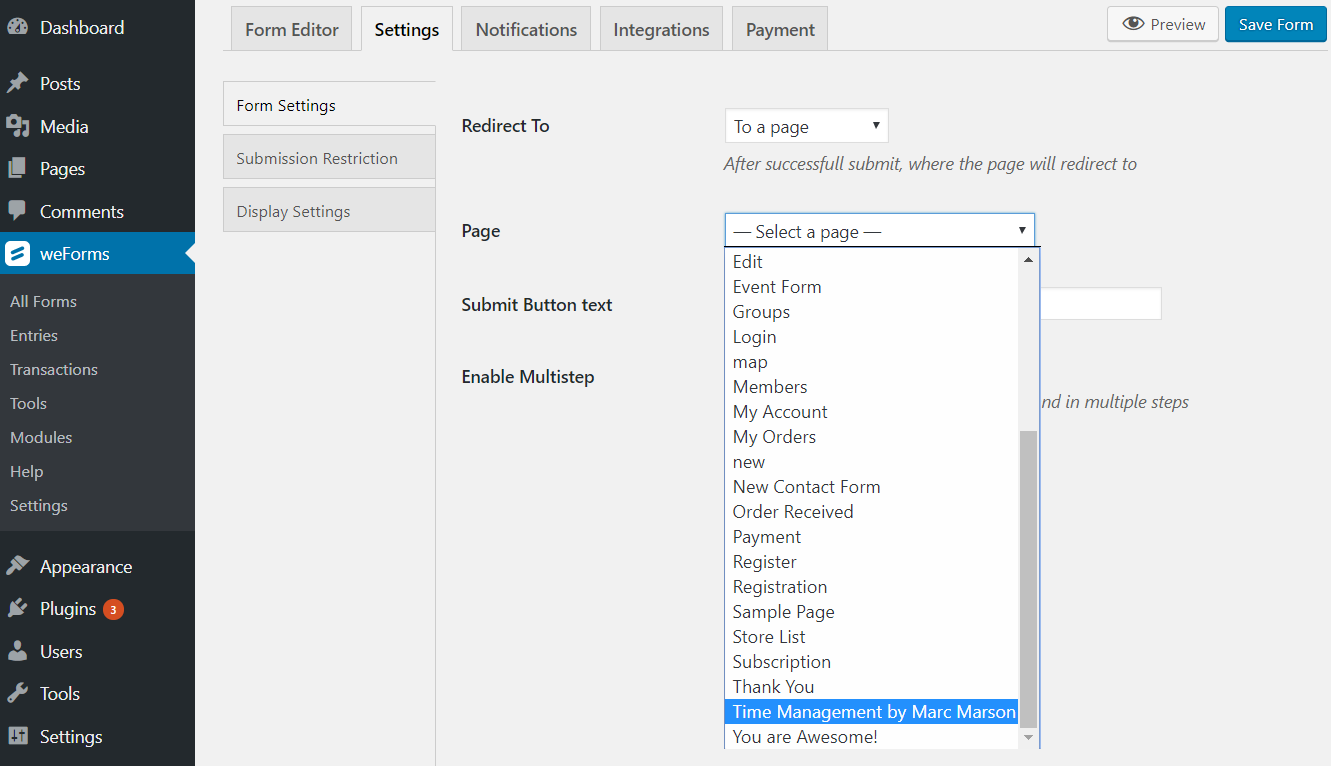Click the Settings sliders icon at bottom
Viewport: 1331px width, 766px height.
point(17,736)
